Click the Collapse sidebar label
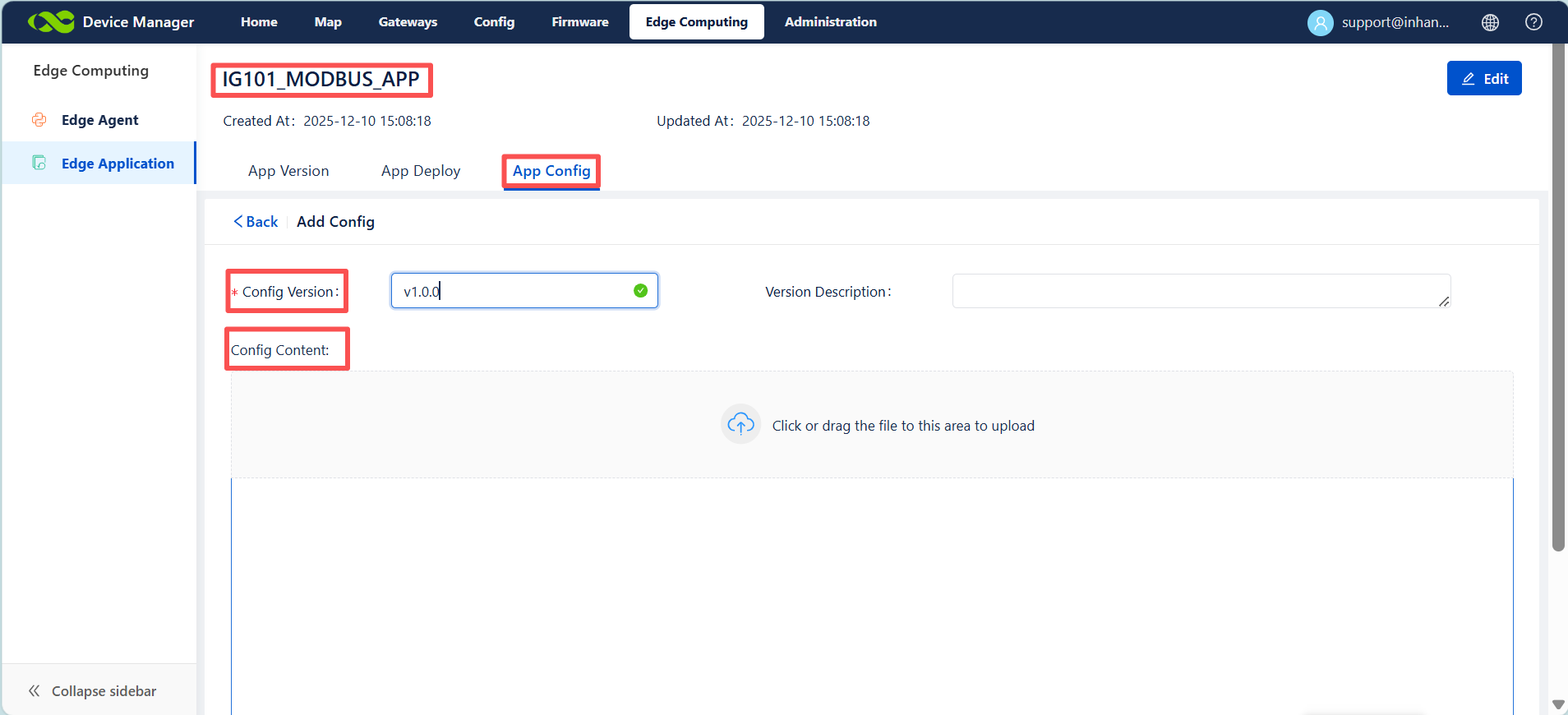Viewport: 1568px width, 715px height. [x=104, y=691]
